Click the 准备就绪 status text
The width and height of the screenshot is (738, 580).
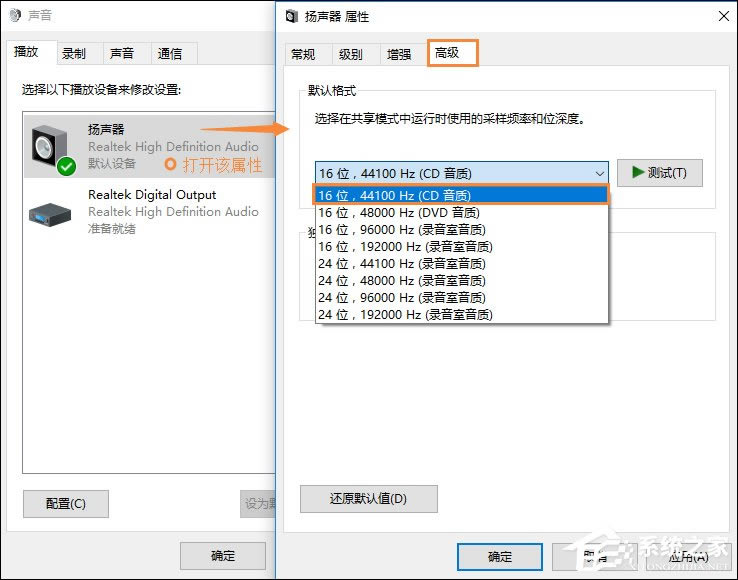112,229
